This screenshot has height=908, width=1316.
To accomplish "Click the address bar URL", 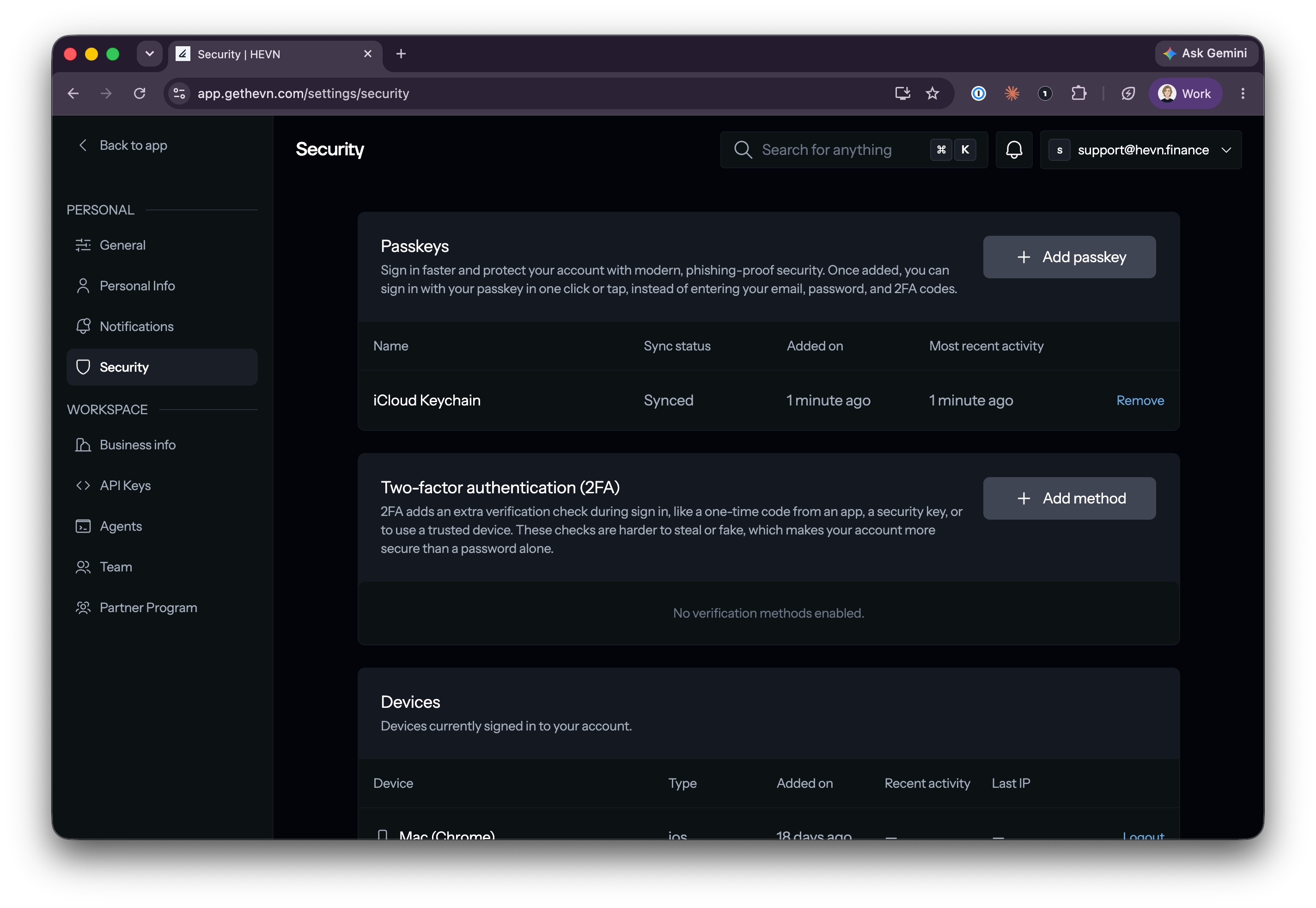I will coord(303,93).
